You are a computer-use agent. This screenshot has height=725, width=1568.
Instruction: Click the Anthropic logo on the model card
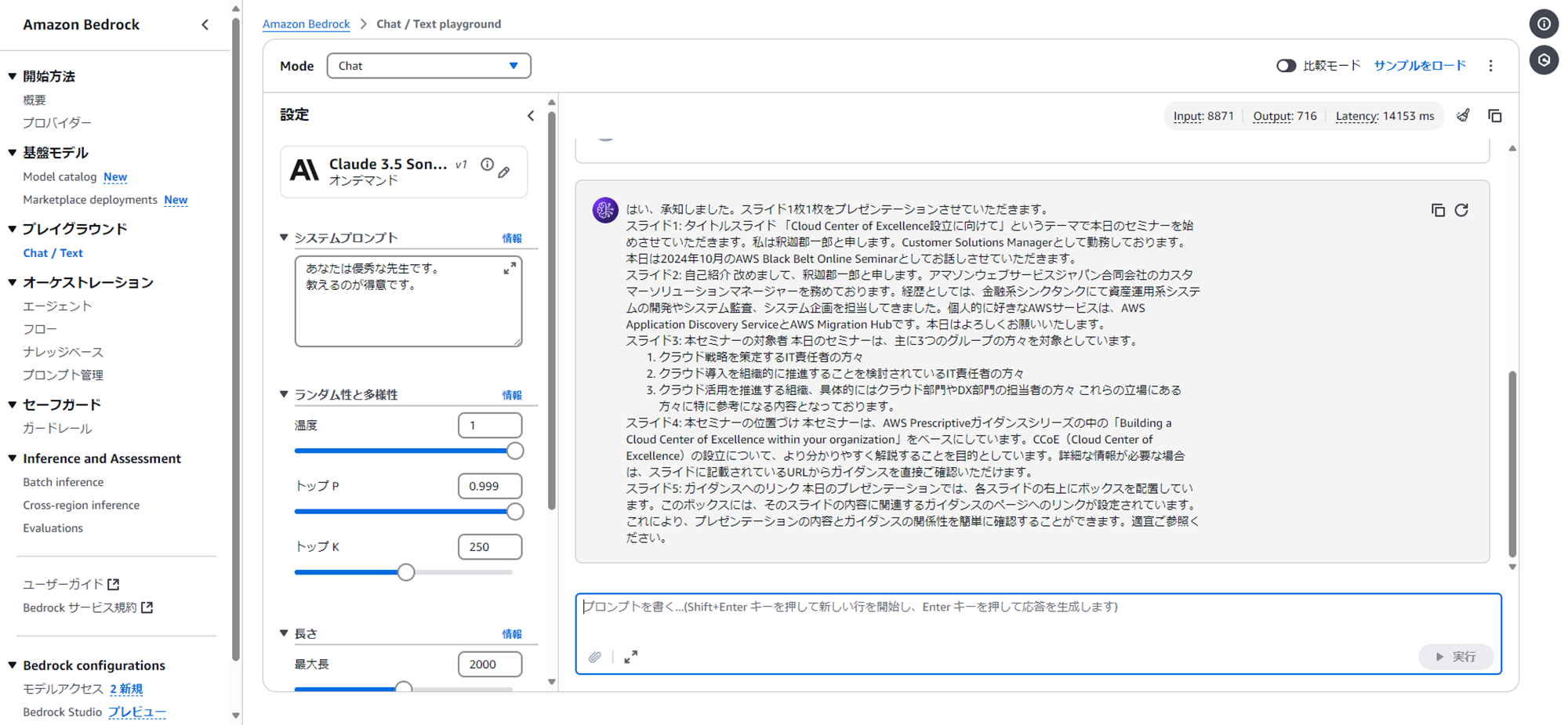(x=304, y=170)
